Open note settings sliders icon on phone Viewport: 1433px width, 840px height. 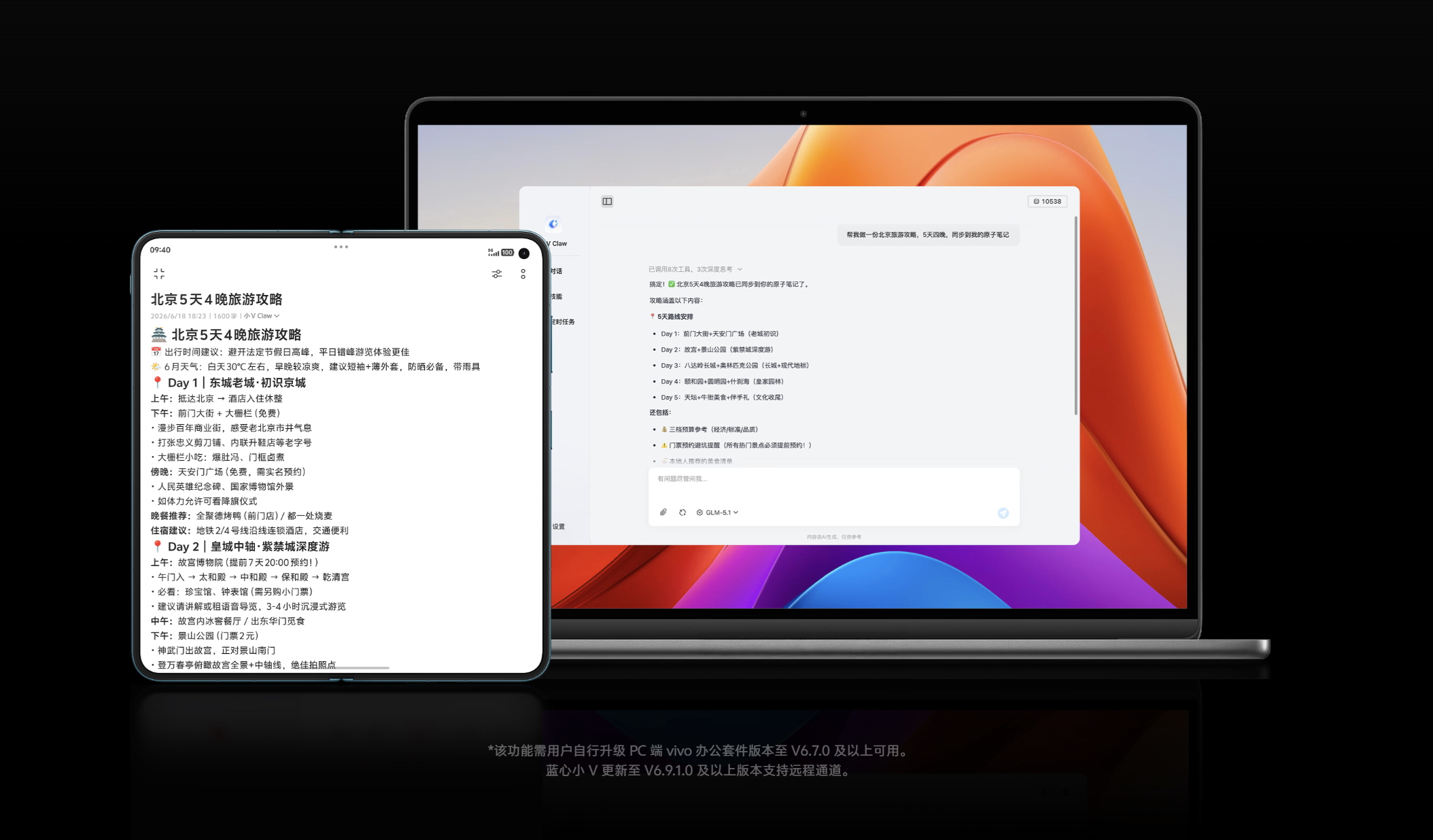click(x=497, y=274)
